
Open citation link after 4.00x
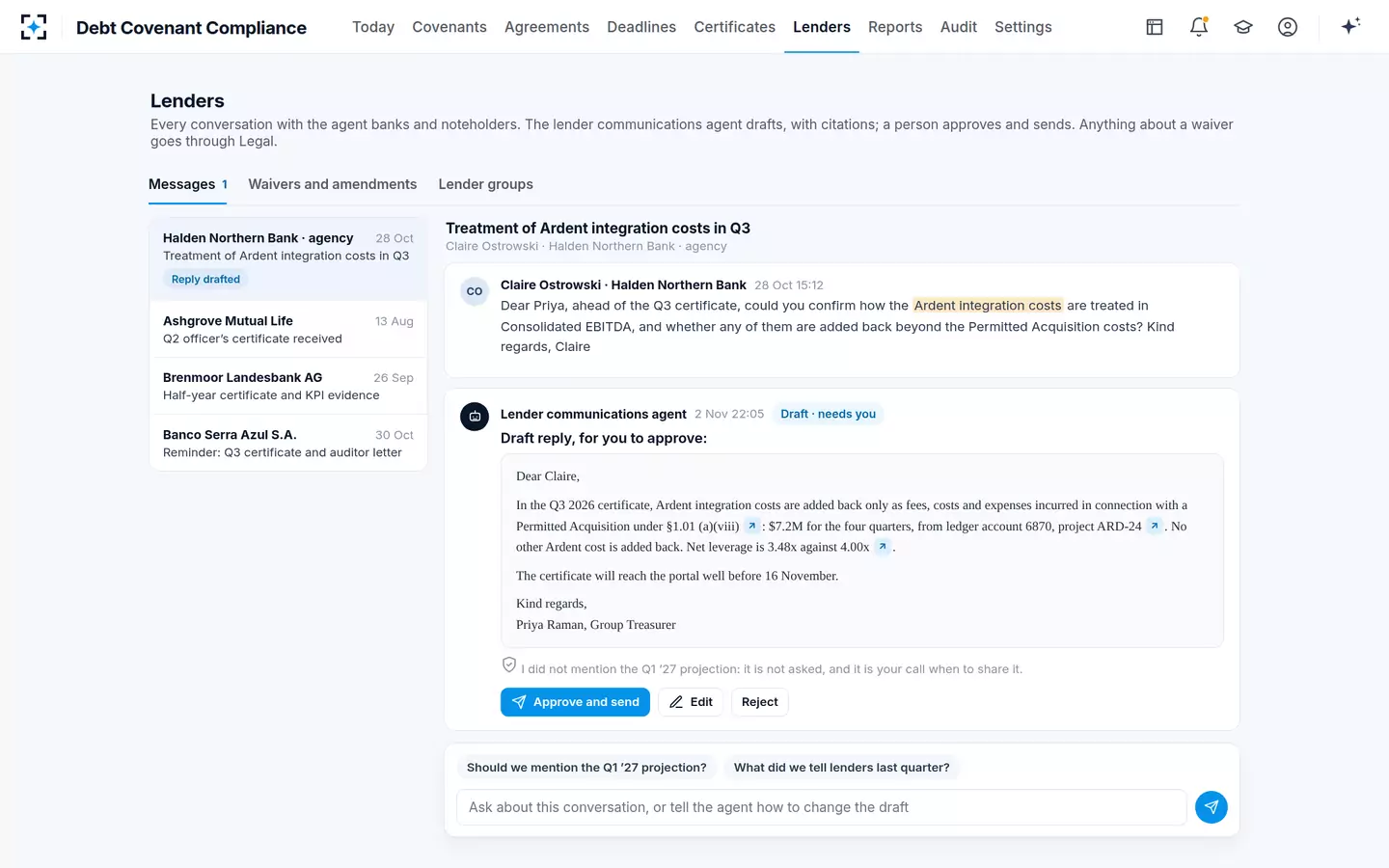point(883,547)
